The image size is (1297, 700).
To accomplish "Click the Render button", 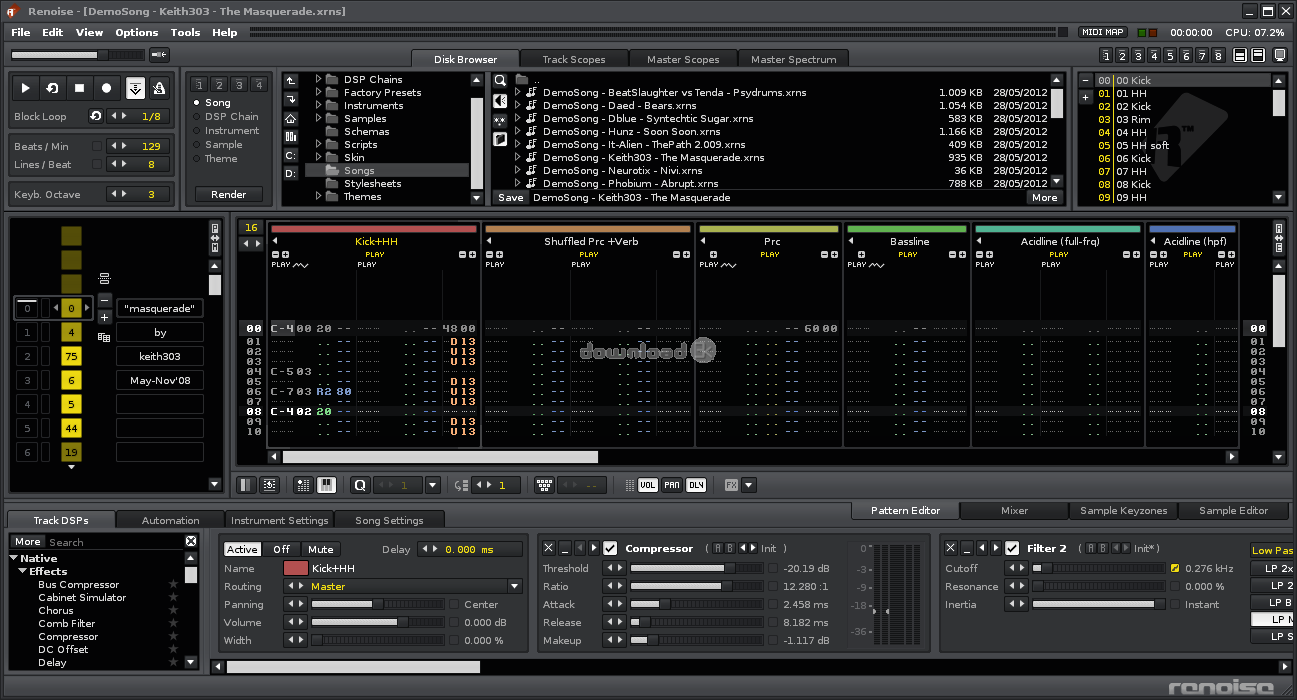I will pos(228,195).
